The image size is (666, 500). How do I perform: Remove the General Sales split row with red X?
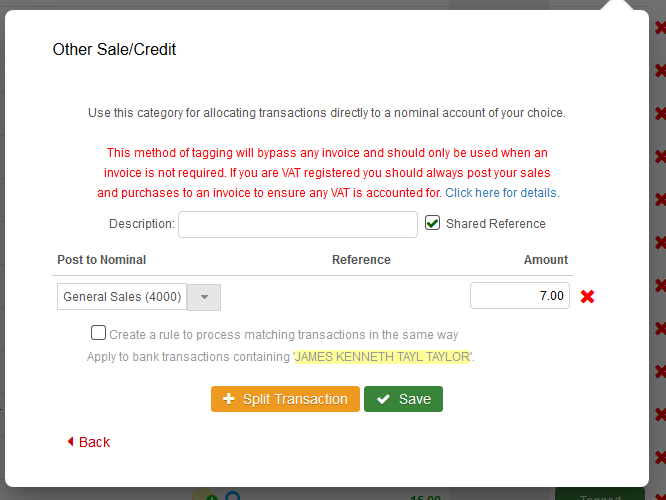587,296
